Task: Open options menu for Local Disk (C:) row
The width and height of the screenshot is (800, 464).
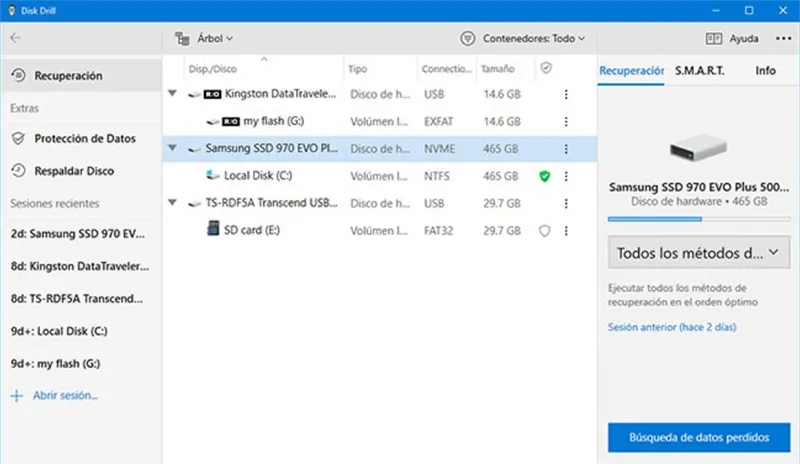Action: [x=566, y=176]
